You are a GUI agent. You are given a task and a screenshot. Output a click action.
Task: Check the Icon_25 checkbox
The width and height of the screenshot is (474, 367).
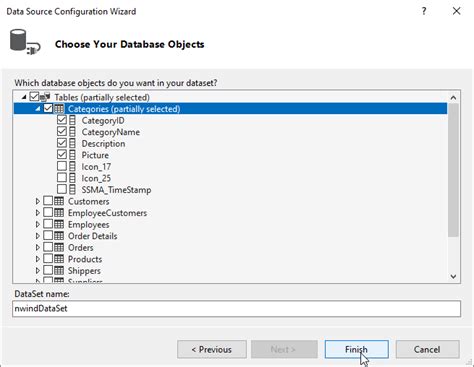point(62,178)
